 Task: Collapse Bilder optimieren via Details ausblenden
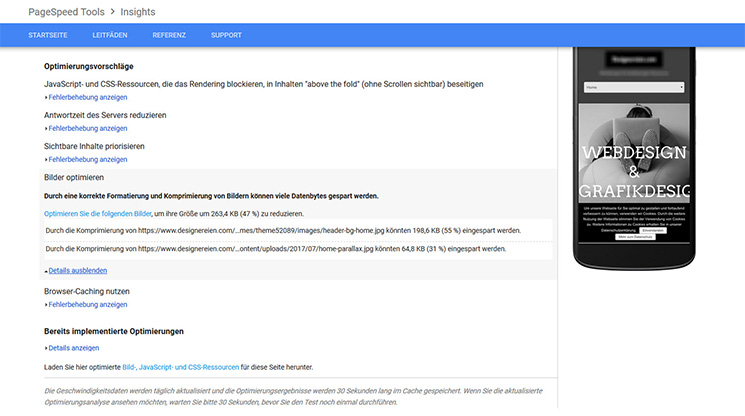point(77,271)
